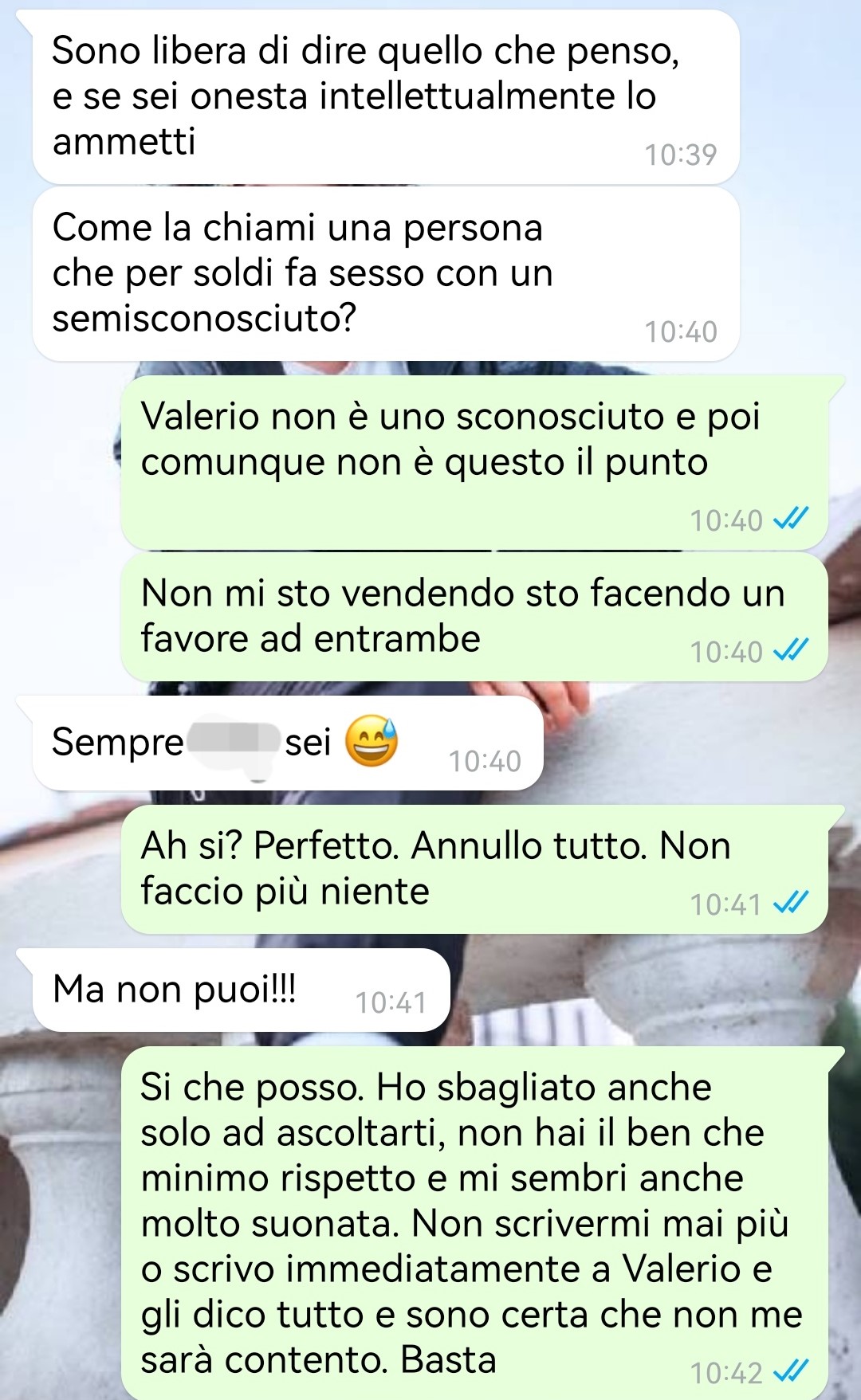Select the 'Come la chiami una persona' message
Image resolution: width=861 pixels, height=1400 pixels.
coord(386,274)
